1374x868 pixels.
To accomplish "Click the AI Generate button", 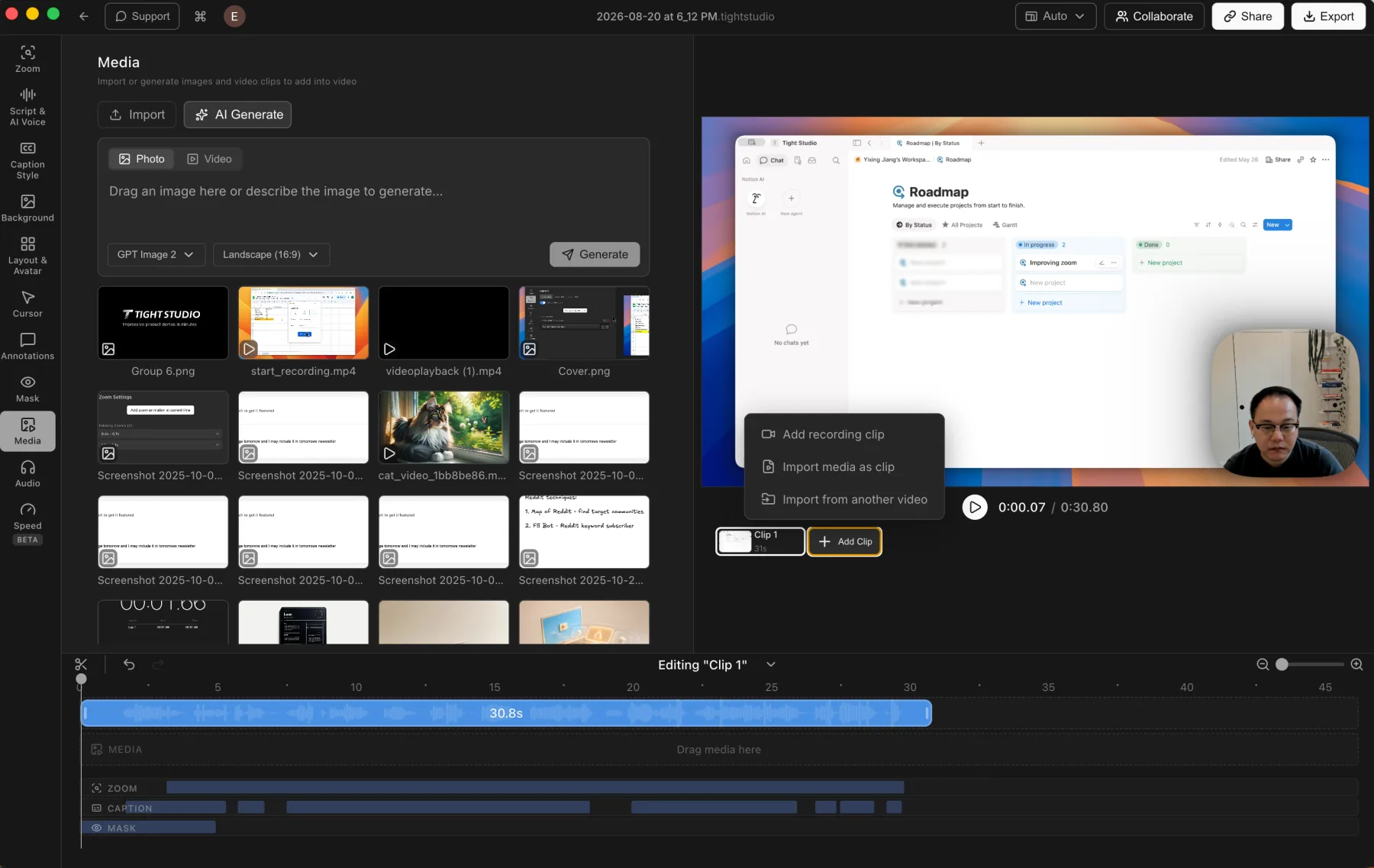I will tap(237, 115).
